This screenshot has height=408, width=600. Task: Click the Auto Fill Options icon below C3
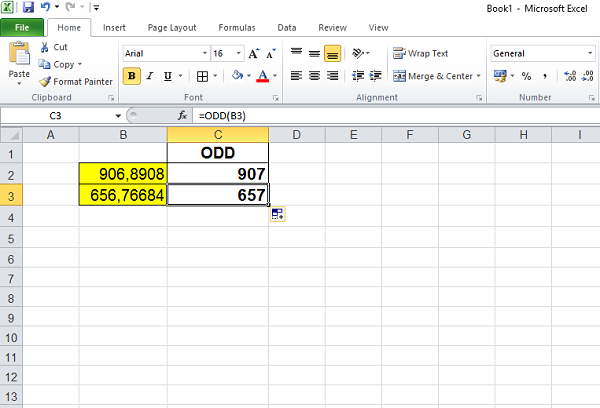277,213
